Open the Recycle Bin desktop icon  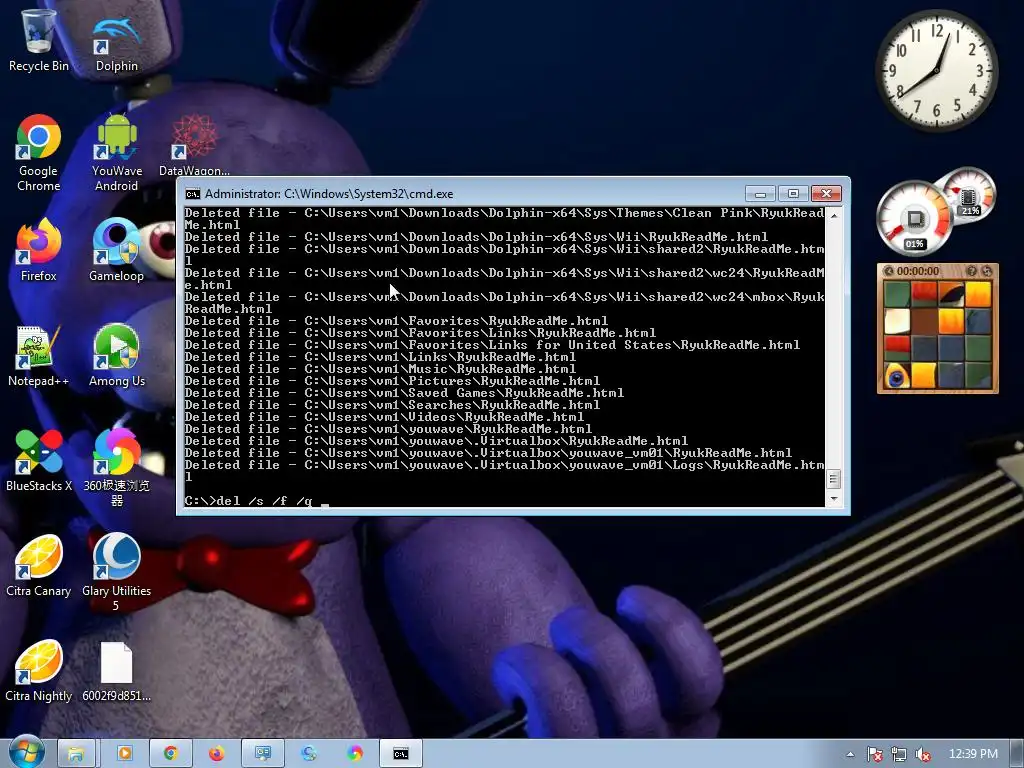[38, 39]
